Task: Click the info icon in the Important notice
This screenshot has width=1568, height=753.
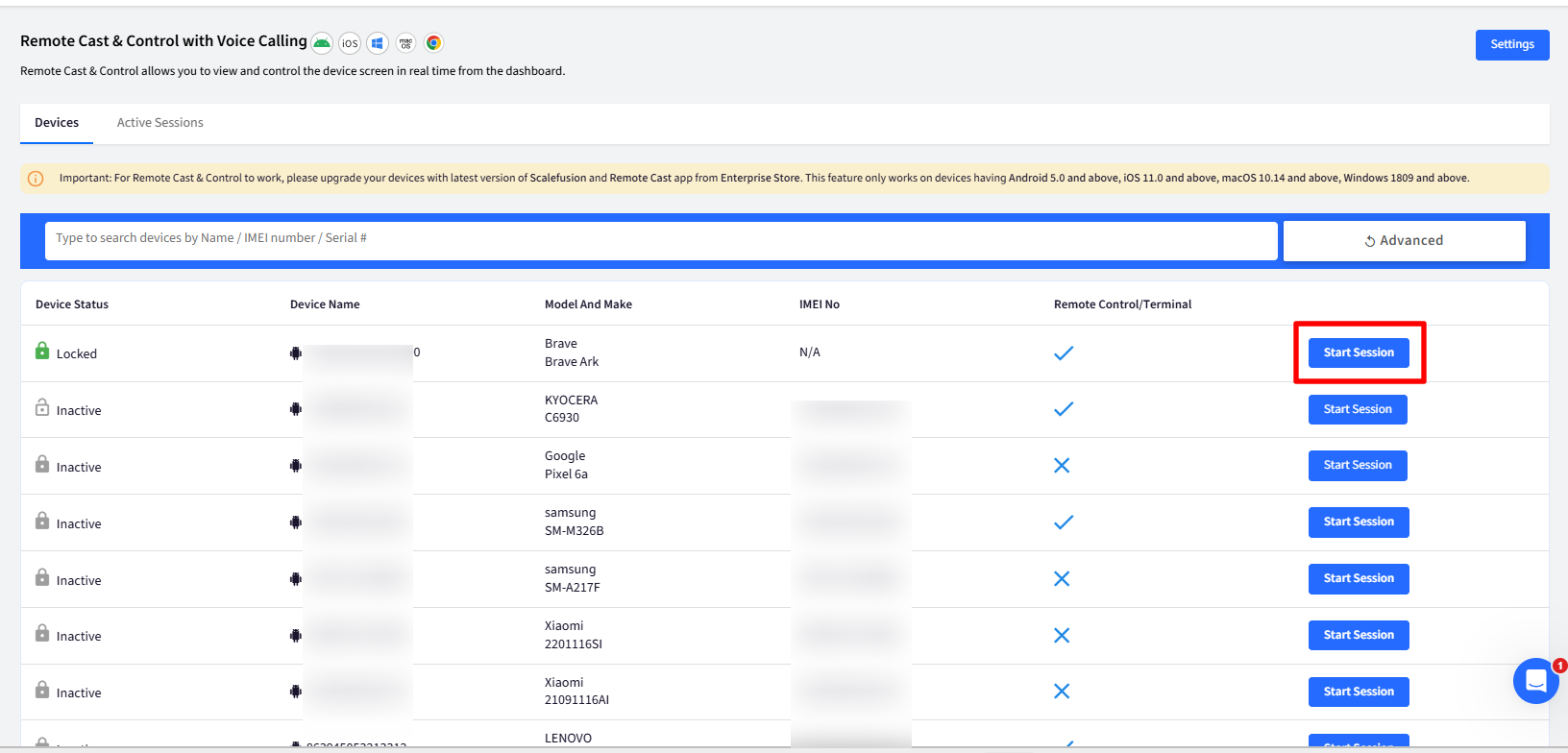Action: 36,179
